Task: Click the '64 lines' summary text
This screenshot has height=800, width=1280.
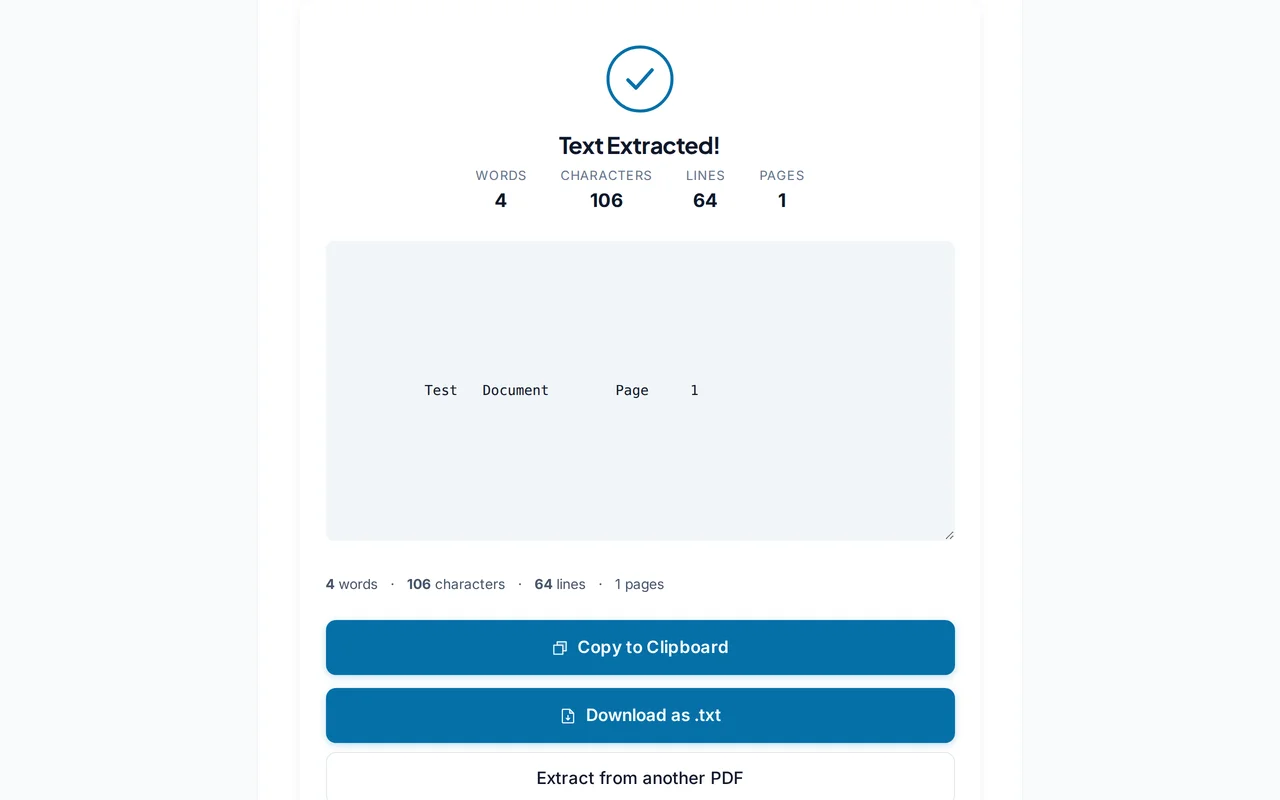Action: [560, 584]
